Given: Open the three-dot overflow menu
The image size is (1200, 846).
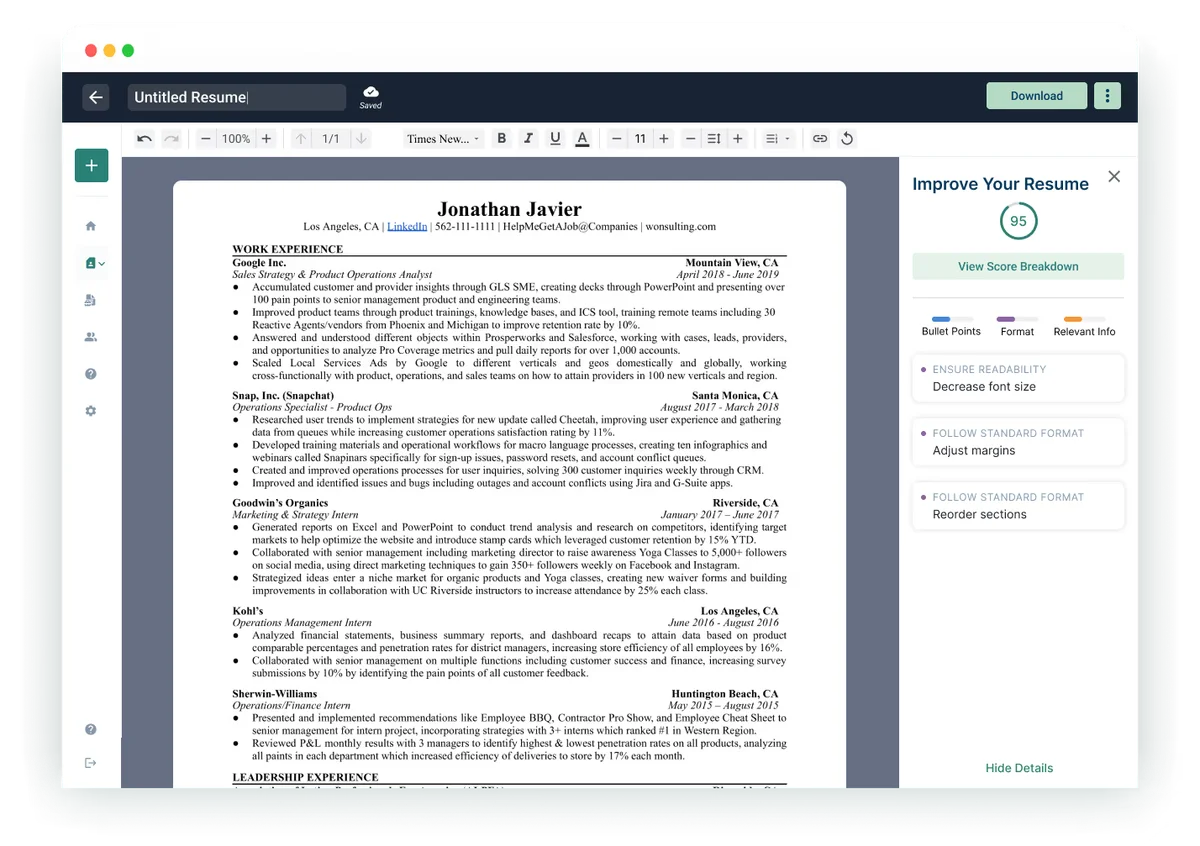Looking at the screenshot, I should 1107,95.
